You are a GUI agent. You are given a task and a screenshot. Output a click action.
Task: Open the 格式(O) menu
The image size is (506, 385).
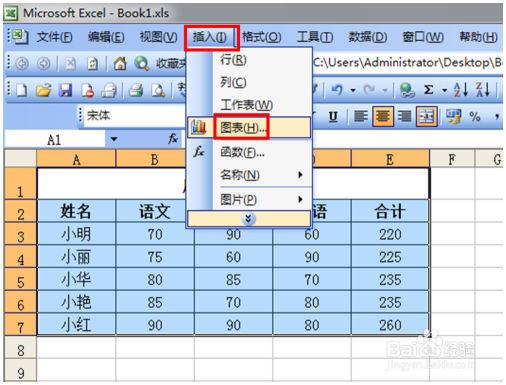[262, 37]
